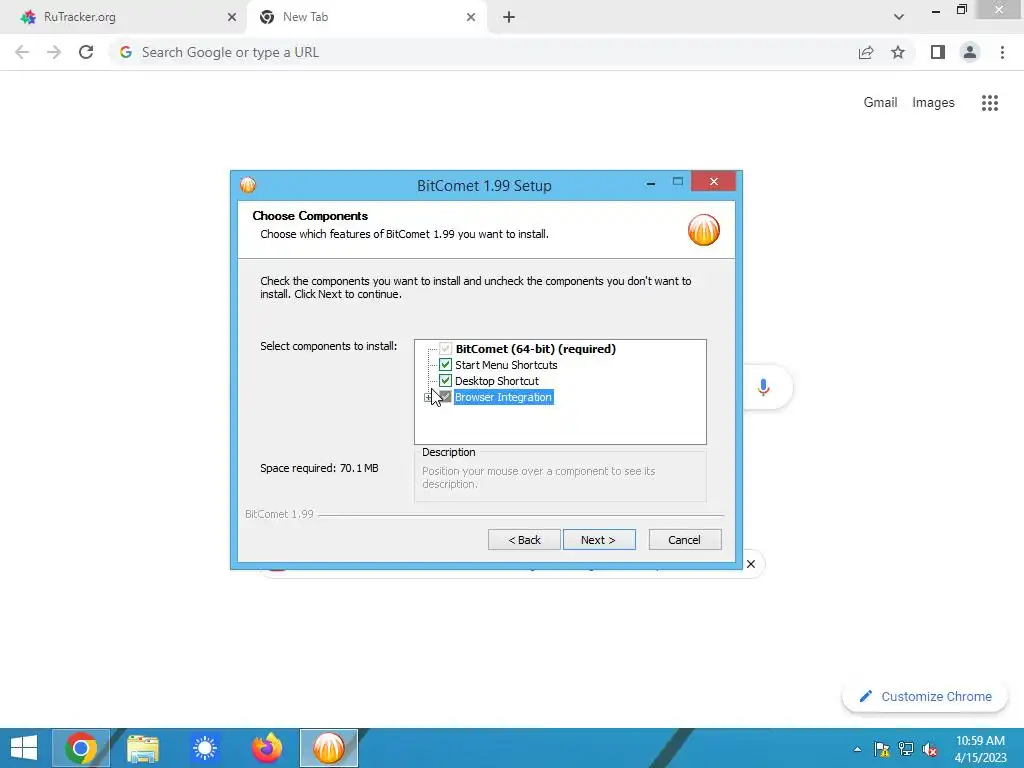
Task: Click BitComet icon in setup title bar
Action: tap(248, 185)
